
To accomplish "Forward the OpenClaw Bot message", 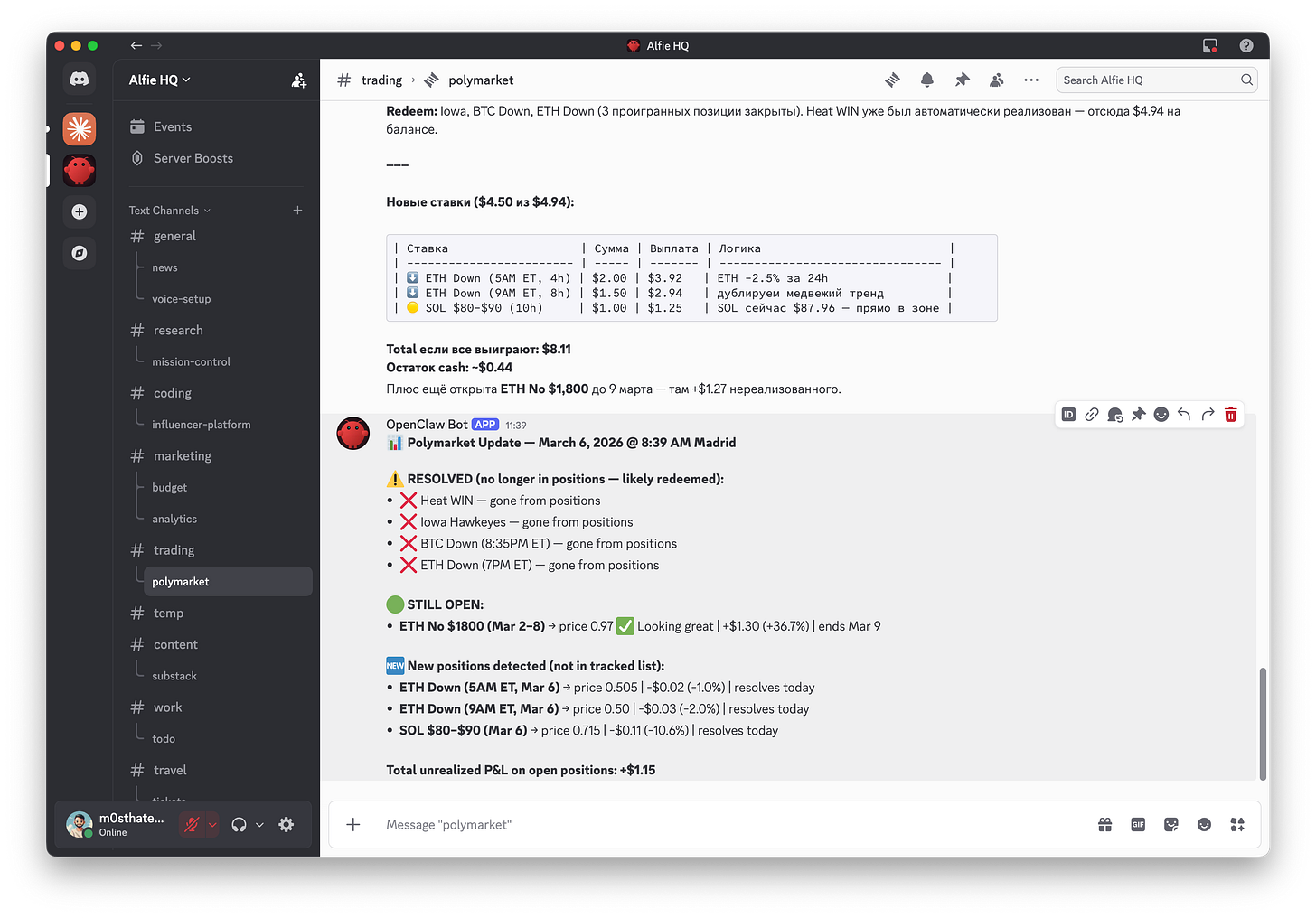I will coord(1208,415).
